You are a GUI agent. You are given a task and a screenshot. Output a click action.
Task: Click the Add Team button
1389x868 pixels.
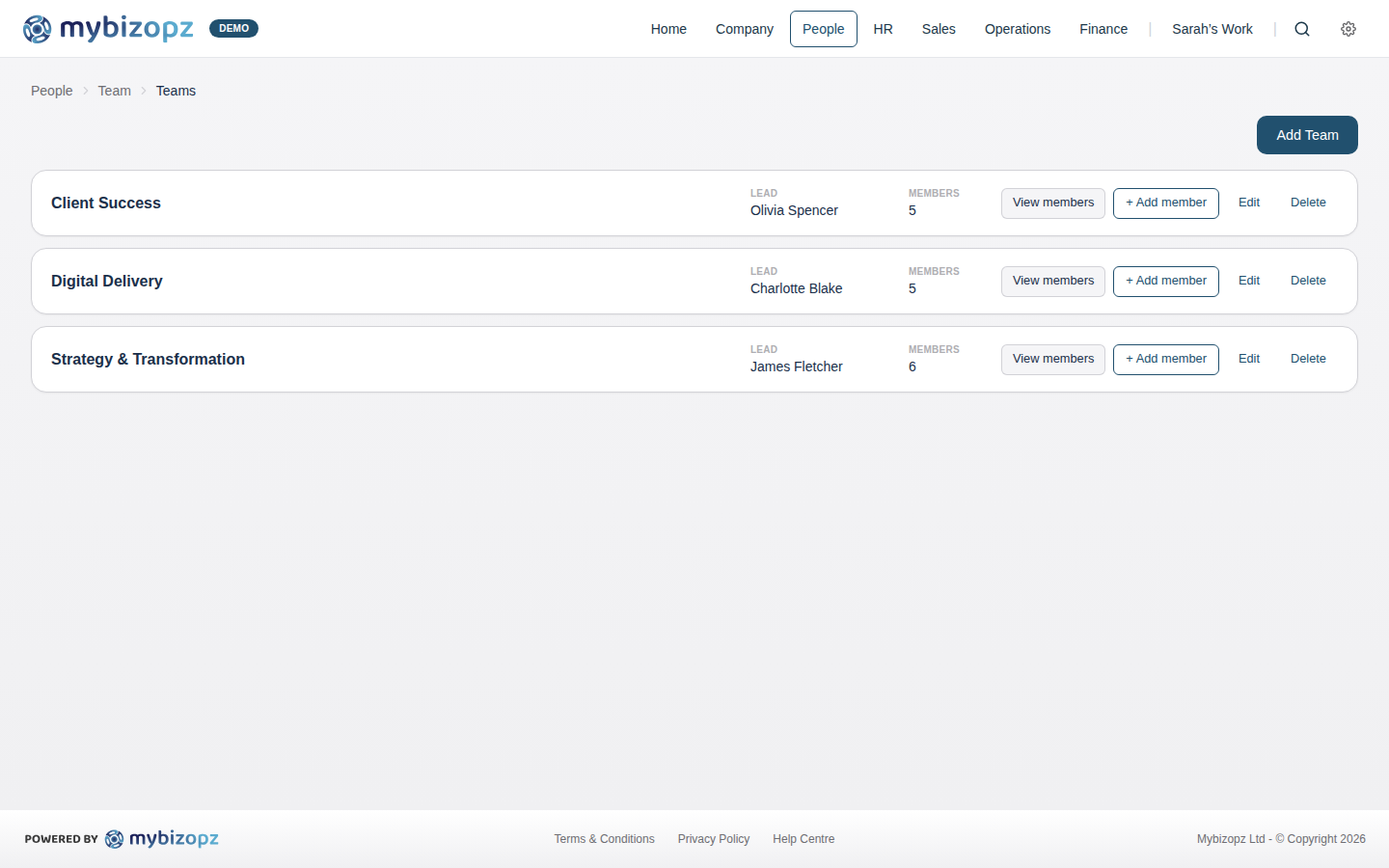1307,135
